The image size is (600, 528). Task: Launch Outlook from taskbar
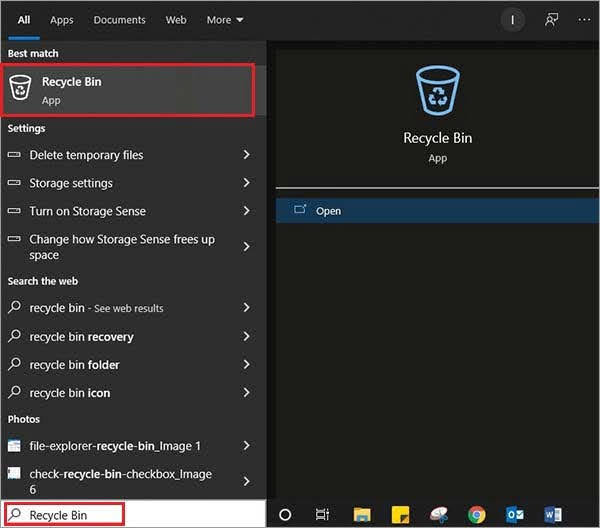[515, 515]
